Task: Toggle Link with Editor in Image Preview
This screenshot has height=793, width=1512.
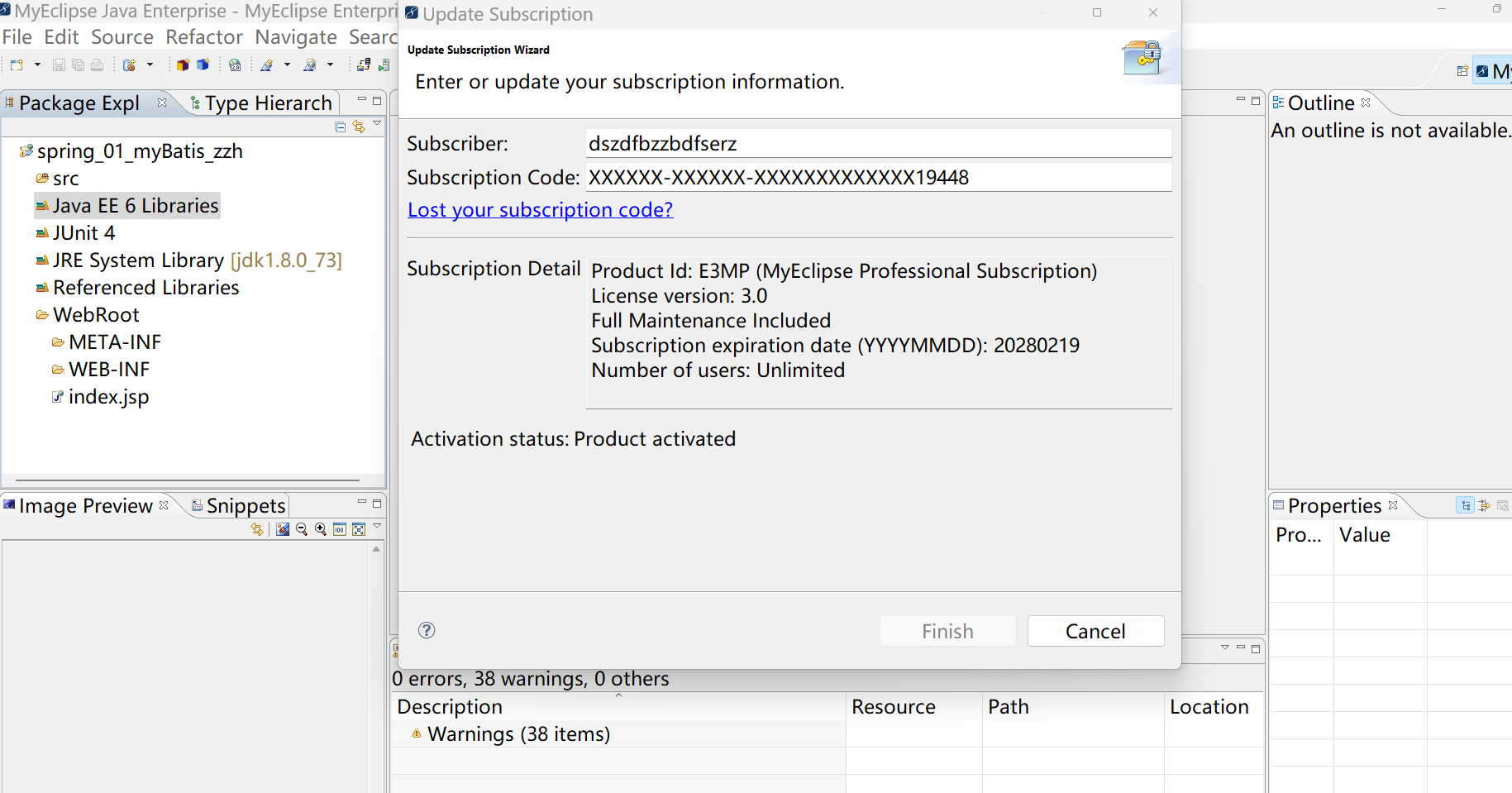Action: 257,529
